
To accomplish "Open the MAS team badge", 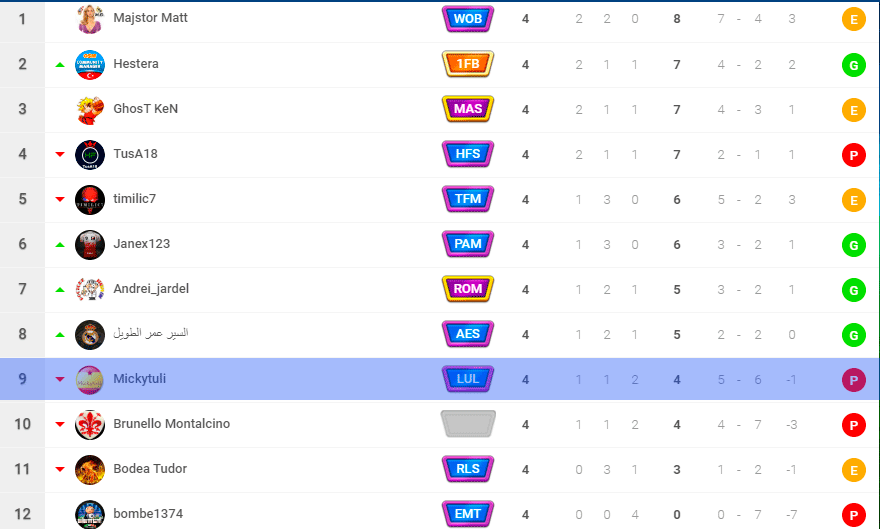I will (468, 109).
